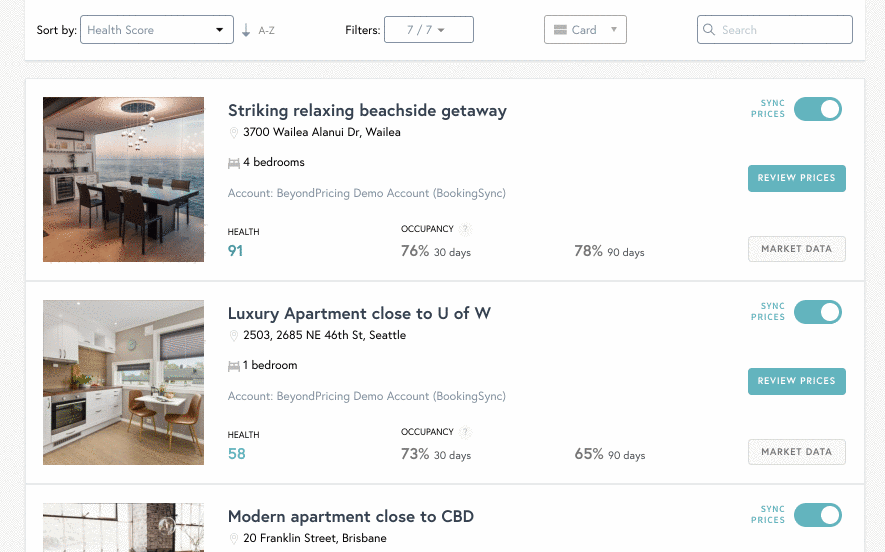Click location pin beside 3700 Wailea Alanui Dr

233,133
